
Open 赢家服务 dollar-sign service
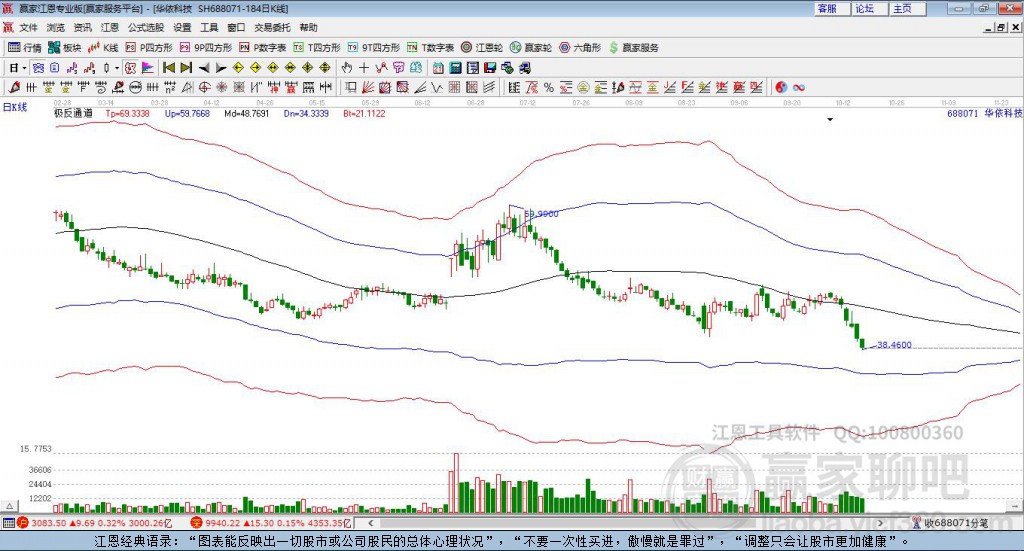[x=633, y=48]
